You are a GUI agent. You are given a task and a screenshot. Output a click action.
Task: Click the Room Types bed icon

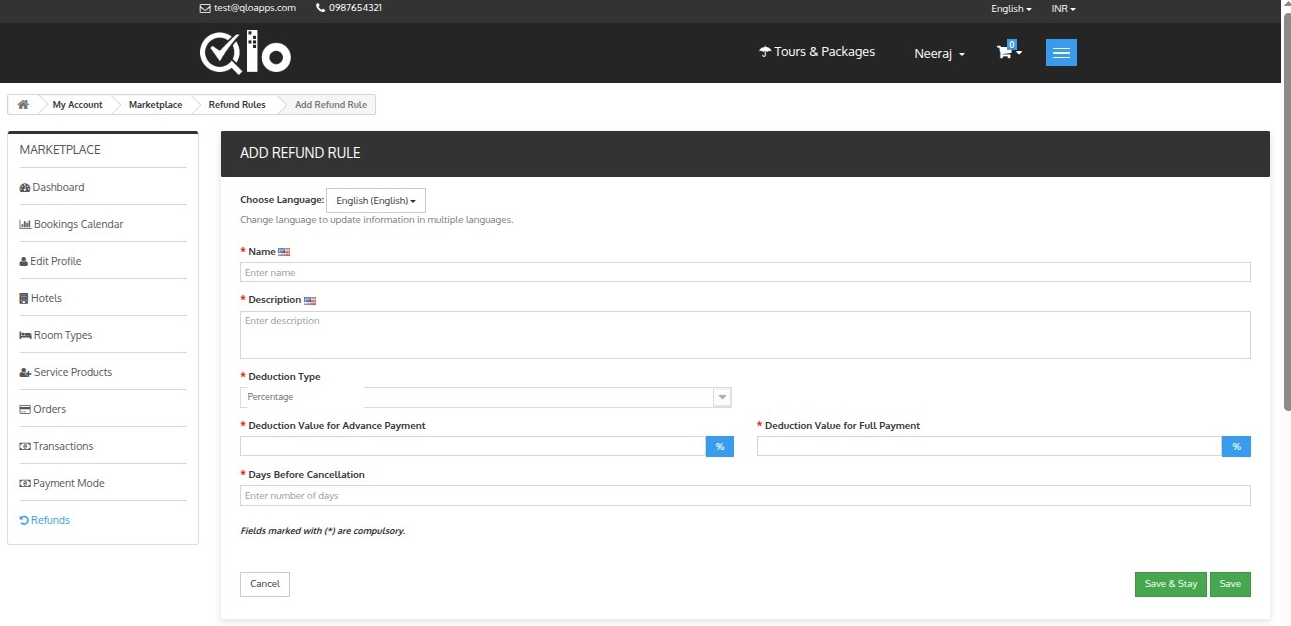pos(26,335)
